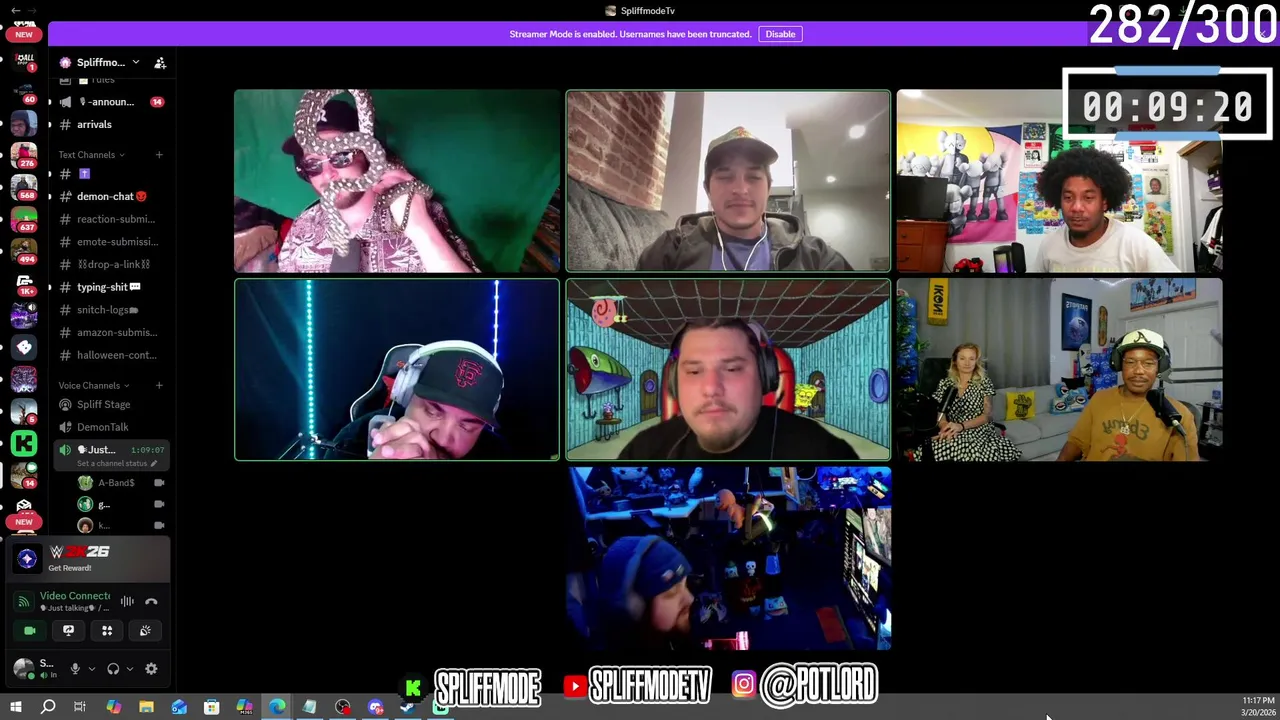Create a new text channel with plus

tap(159, 155)
